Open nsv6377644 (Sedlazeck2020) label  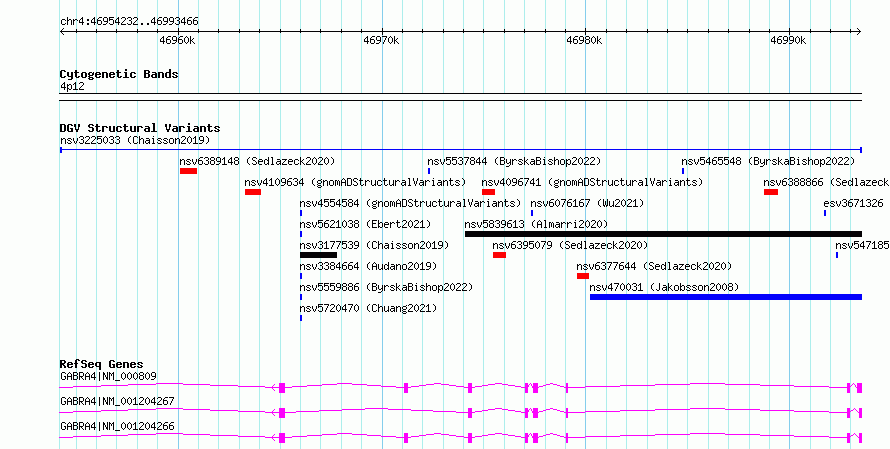pos(654,266)
